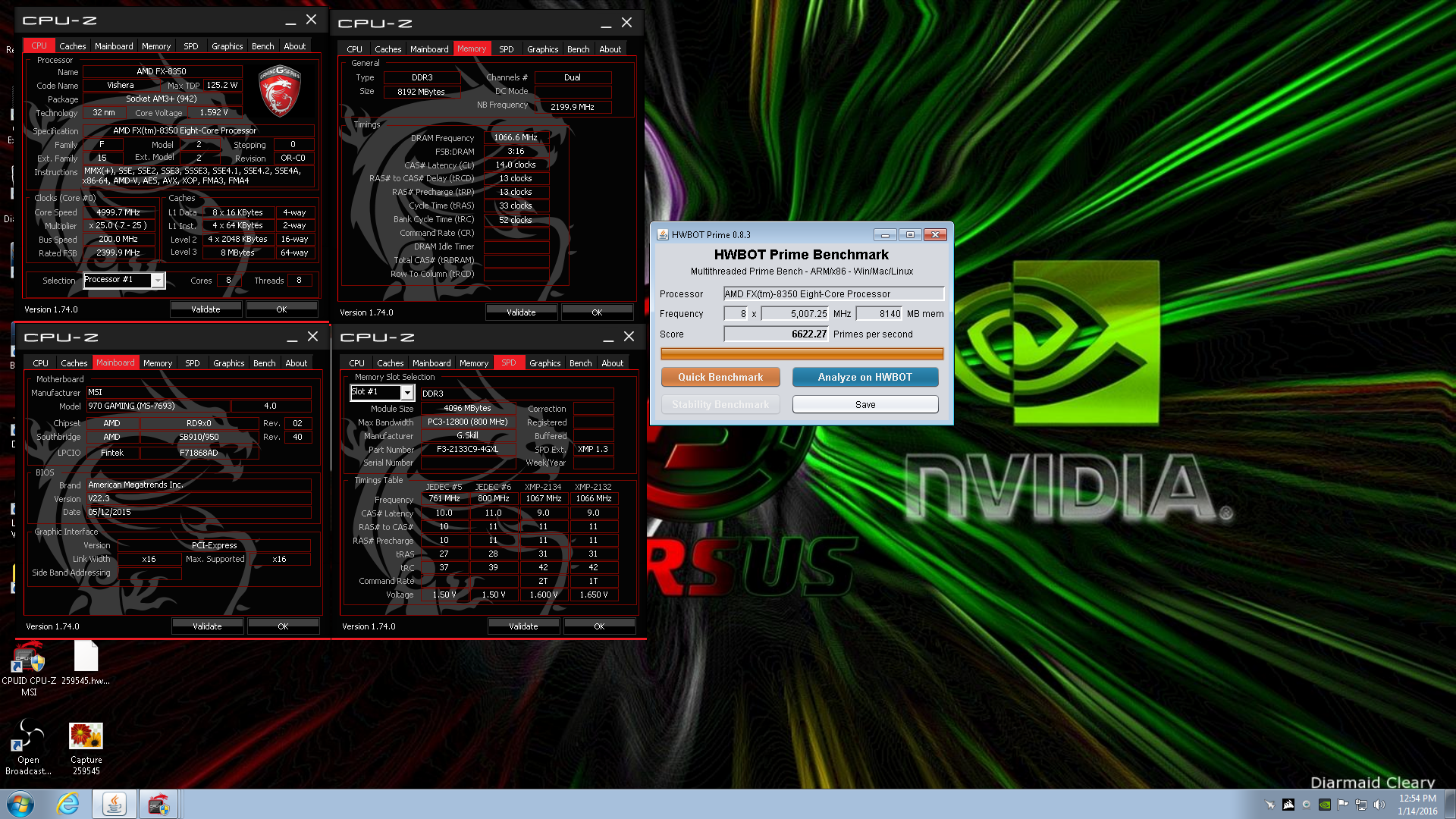1456x819 pixels.
Task: Click the motherboard model 970 GAMING (MS-7693)
Action: pos(157,406)
